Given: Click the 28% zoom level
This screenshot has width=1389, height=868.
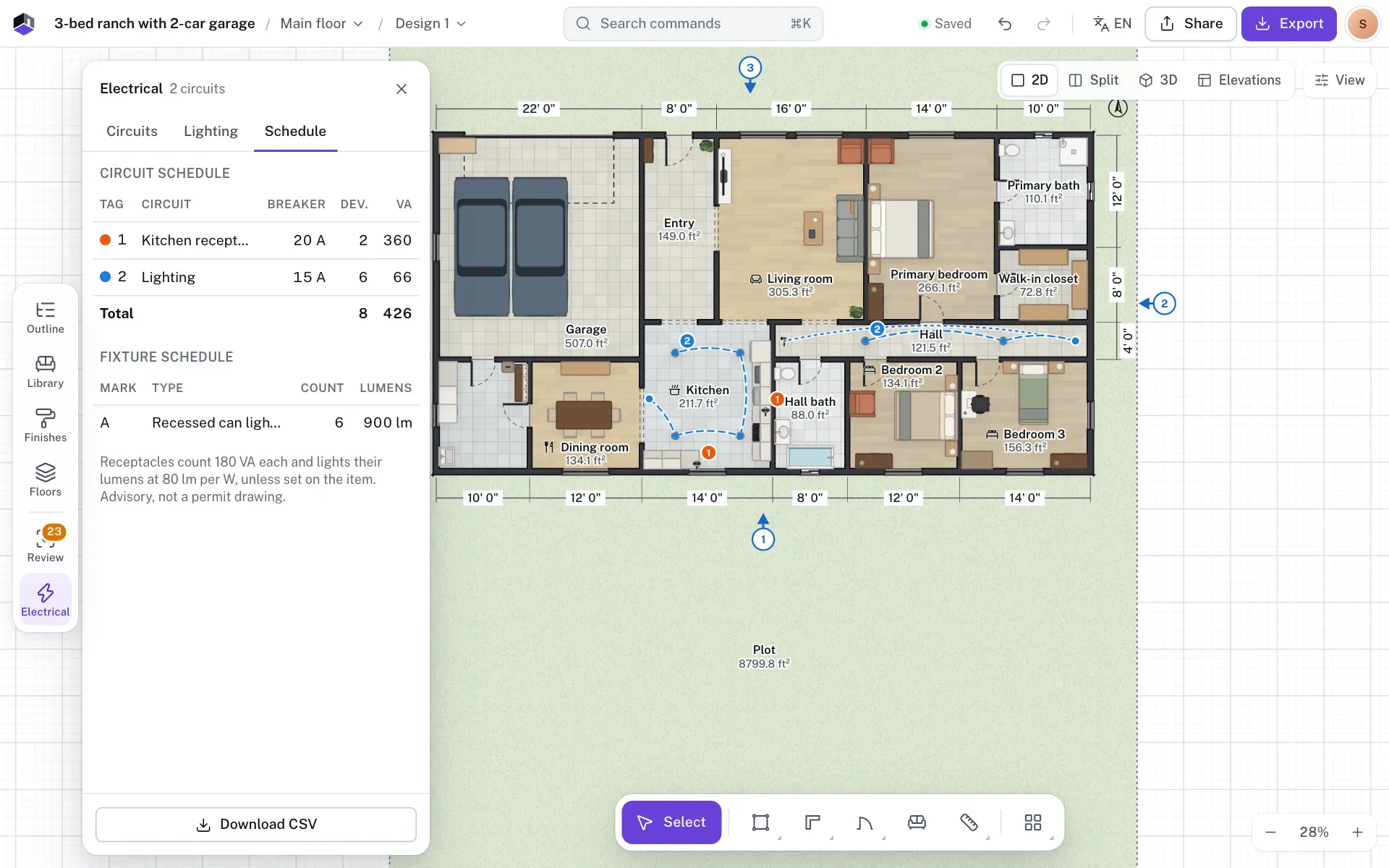Looking at the screenshot, I should click(1314, 833).
